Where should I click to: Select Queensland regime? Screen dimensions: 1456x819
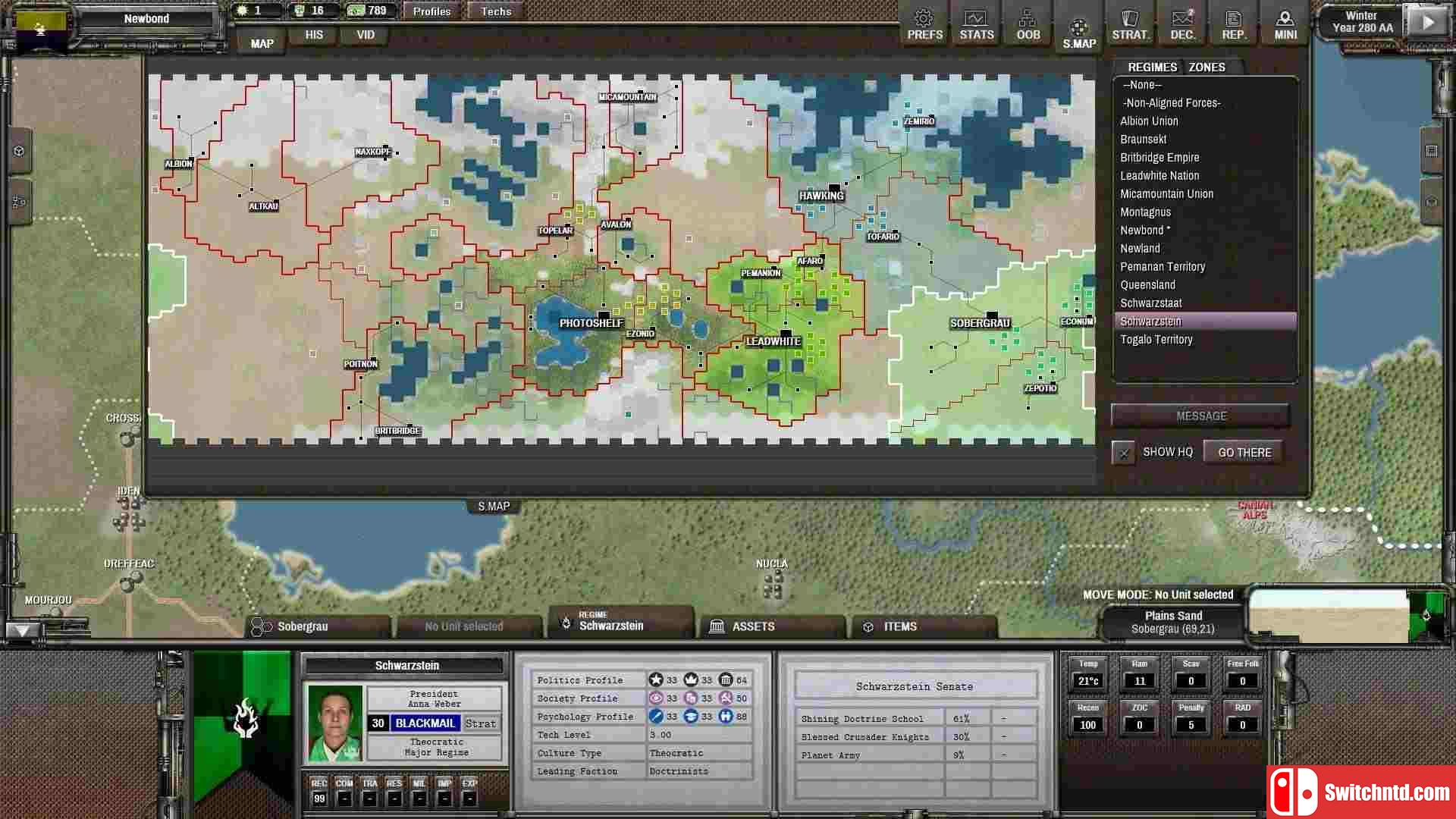(x=1205, y=285)
